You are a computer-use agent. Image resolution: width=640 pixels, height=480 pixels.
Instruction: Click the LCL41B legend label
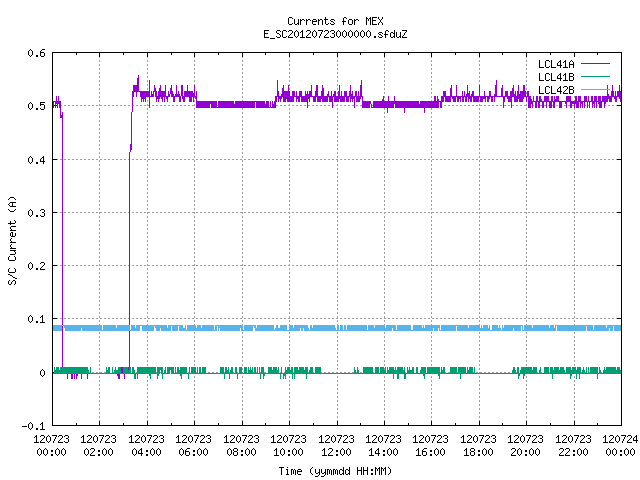pyautogui.click(x=556, y=77)
